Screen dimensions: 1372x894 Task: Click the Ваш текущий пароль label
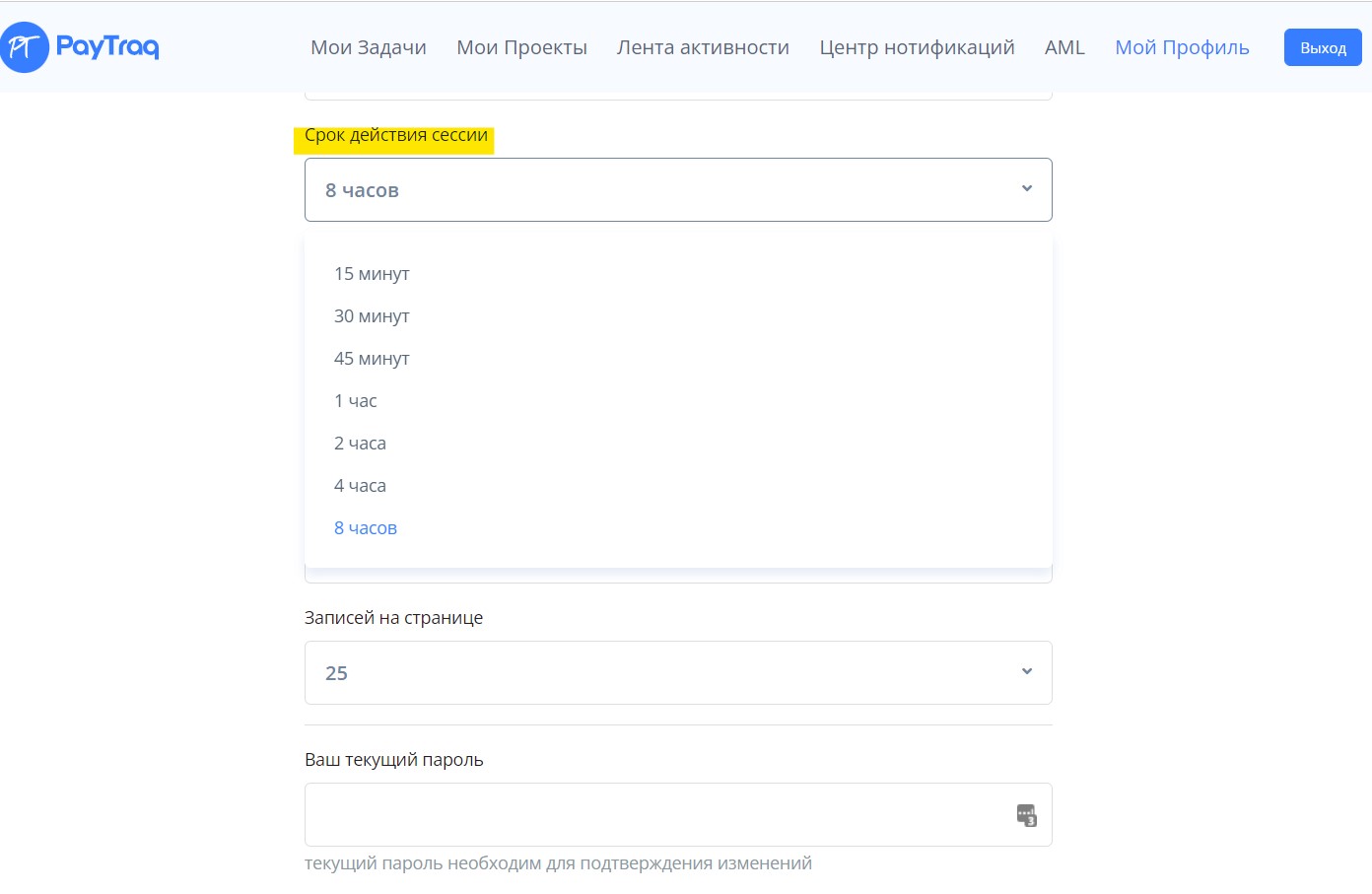pos(393,760)
